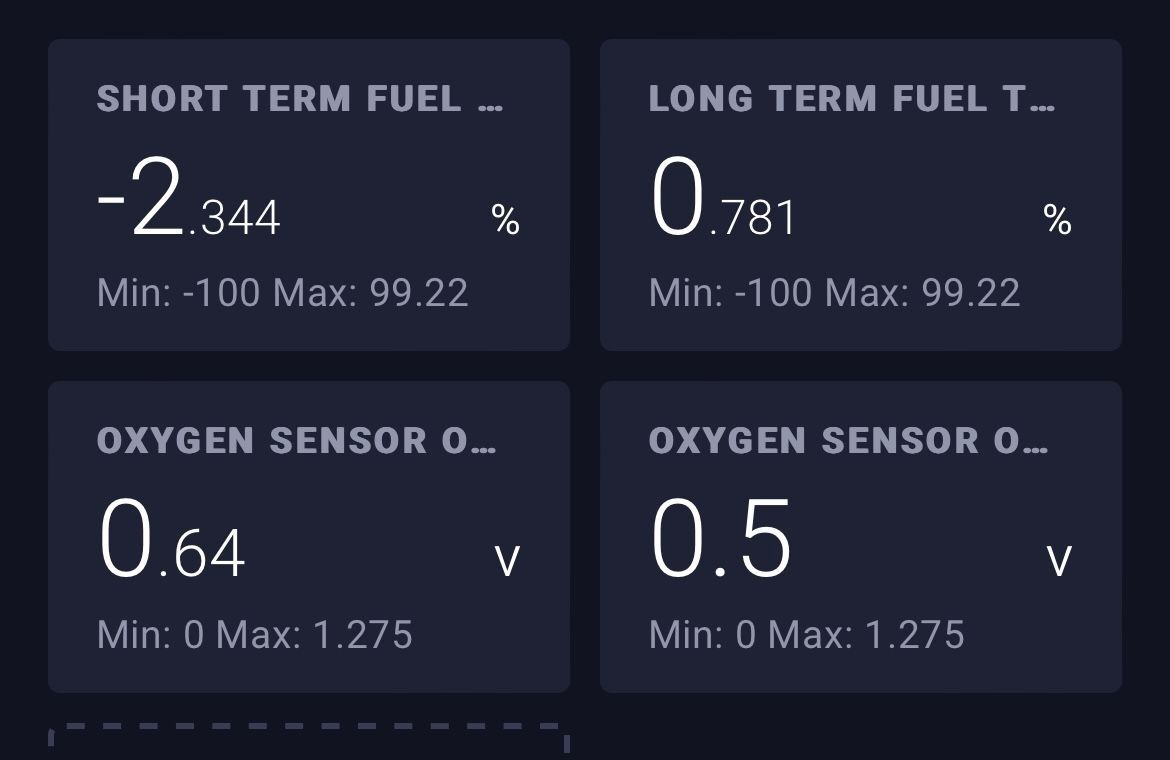Tap the Long Term Fuel title label

pos(832,99)
